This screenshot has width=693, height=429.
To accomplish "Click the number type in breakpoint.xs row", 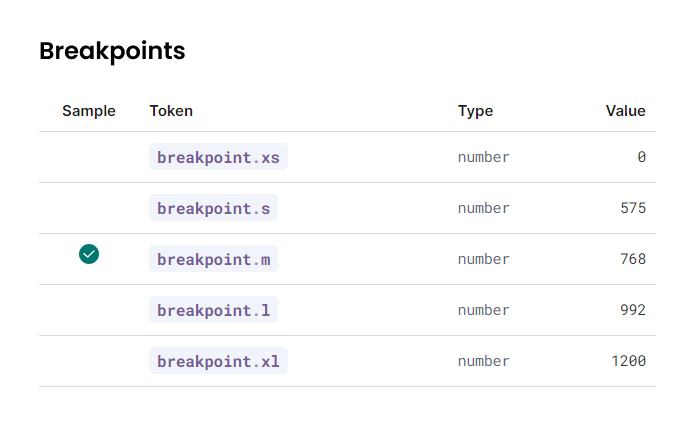I will tap(484, 157).
